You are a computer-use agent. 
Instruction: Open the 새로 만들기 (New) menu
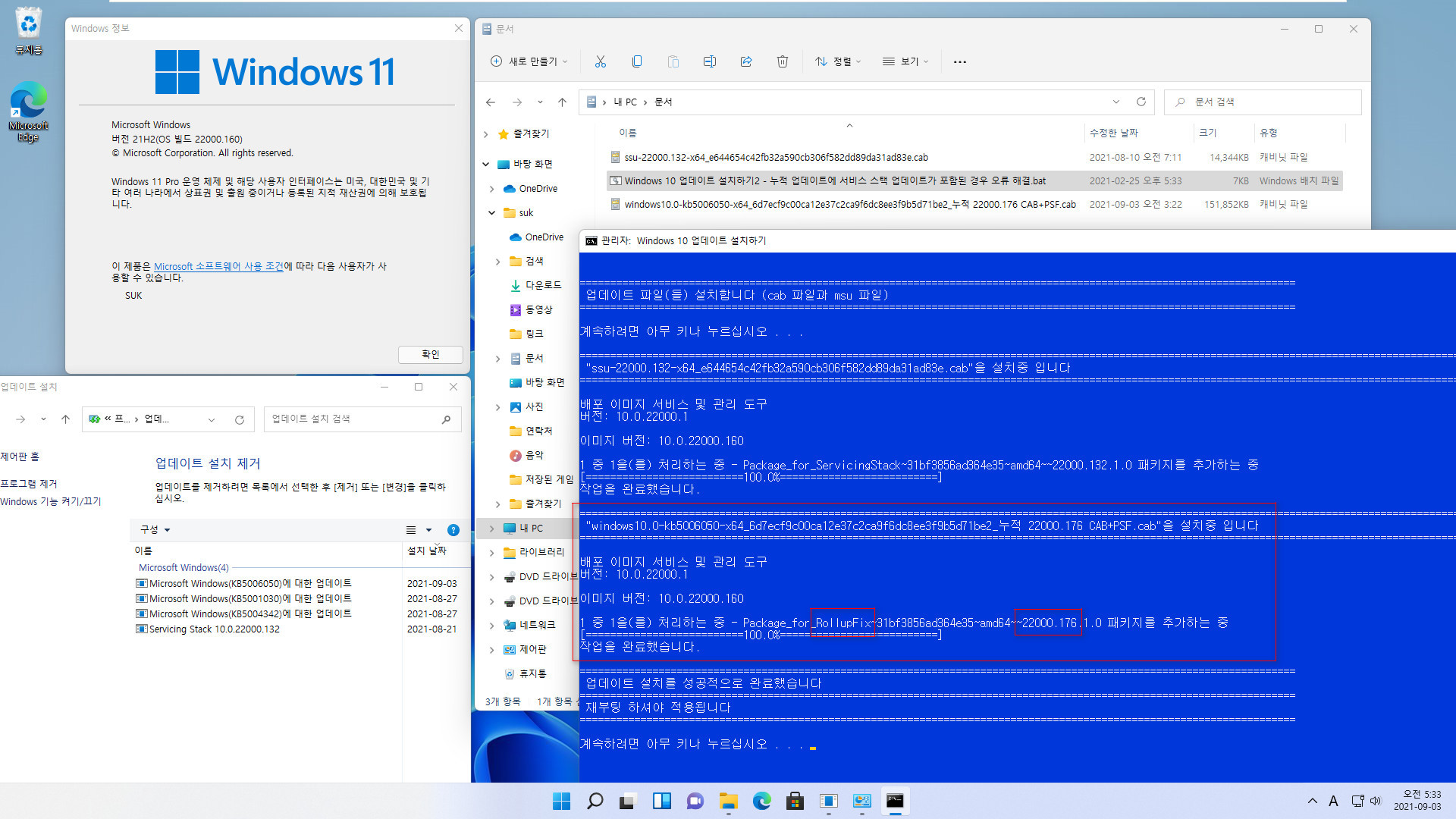point(529,61)
